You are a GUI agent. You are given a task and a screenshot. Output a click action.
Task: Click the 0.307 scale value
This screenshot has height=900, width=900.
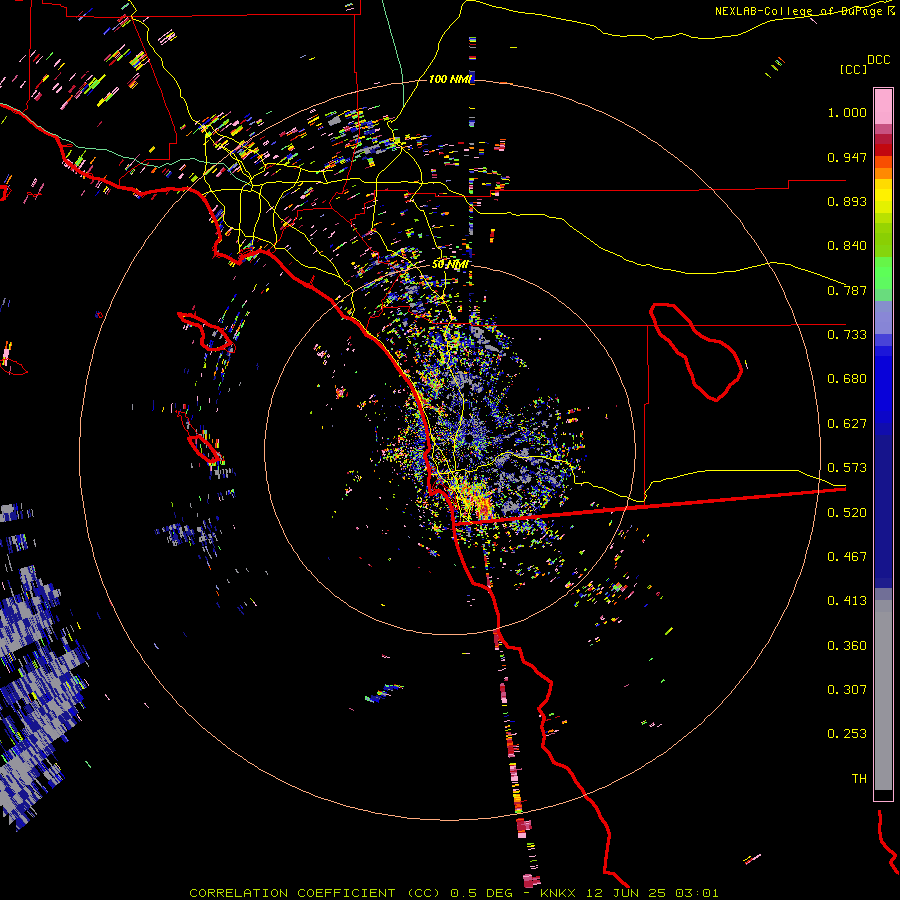click(847, 690)
